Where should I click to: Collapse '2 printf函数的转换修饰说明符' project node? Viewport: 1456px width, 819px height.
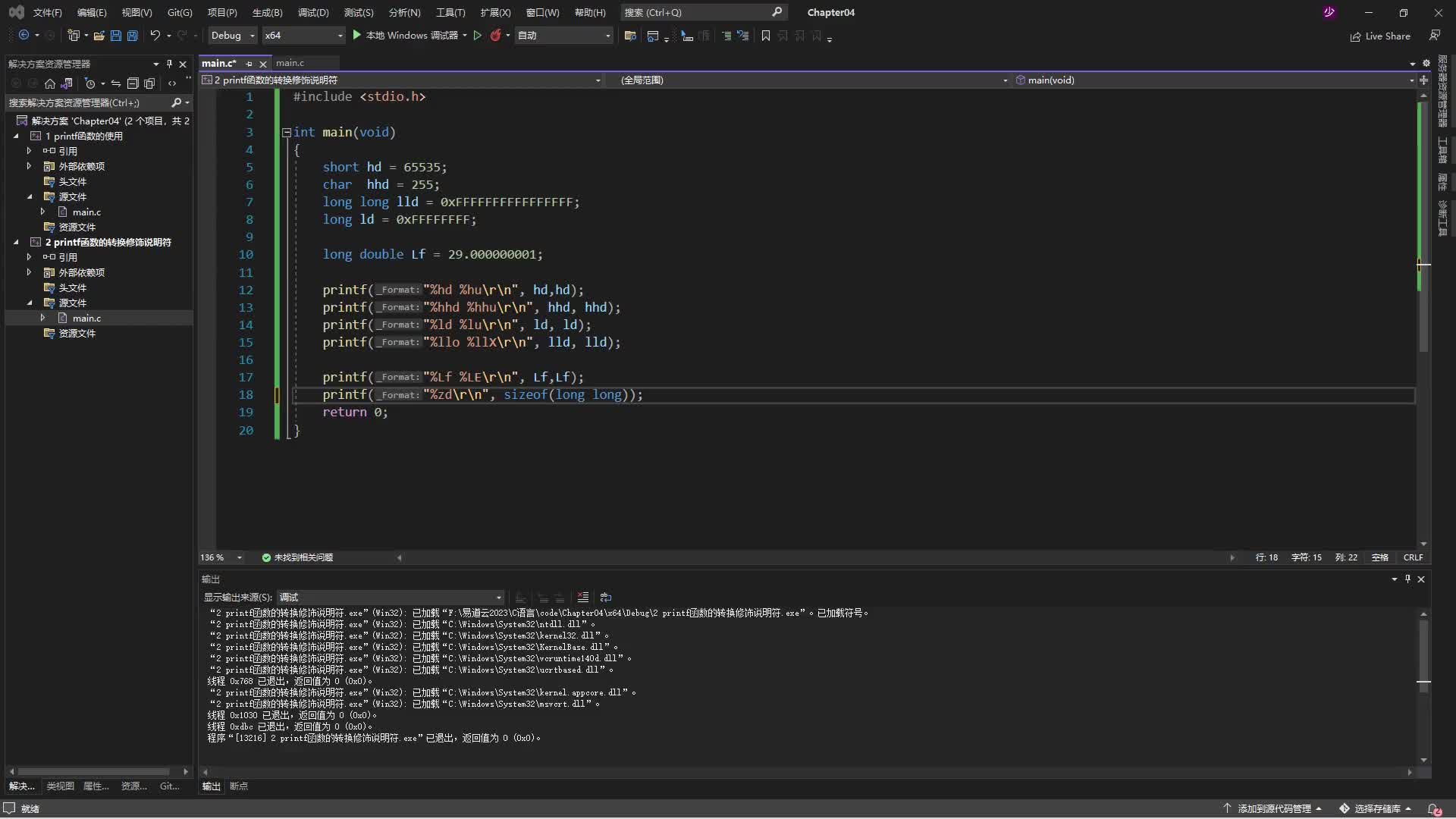[x=16, y=242]
